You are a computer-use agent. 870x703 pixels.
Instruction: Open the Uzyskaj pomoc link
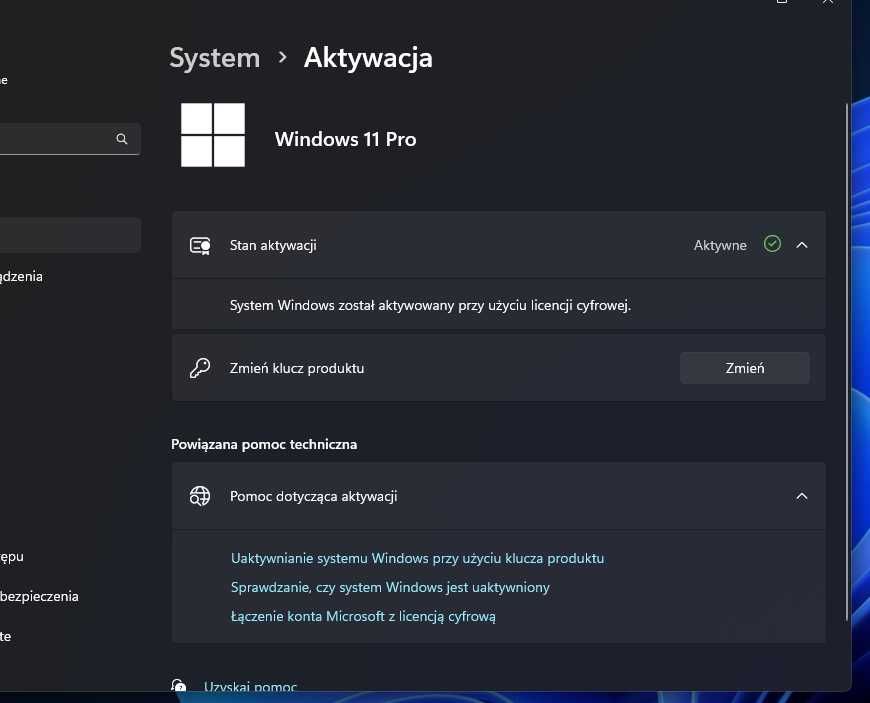(250, 686)
